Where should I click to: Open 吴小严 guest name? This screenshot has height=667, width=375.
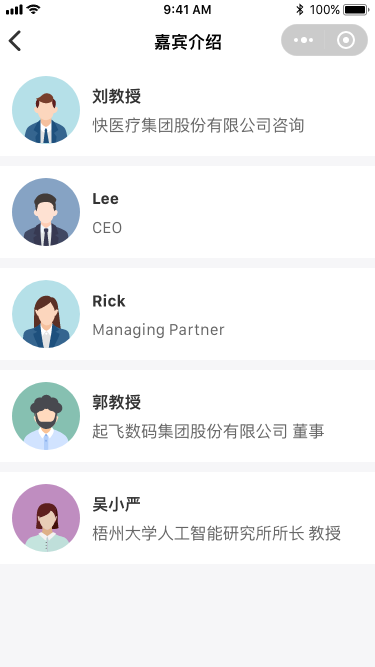click(x=116, y=505)
